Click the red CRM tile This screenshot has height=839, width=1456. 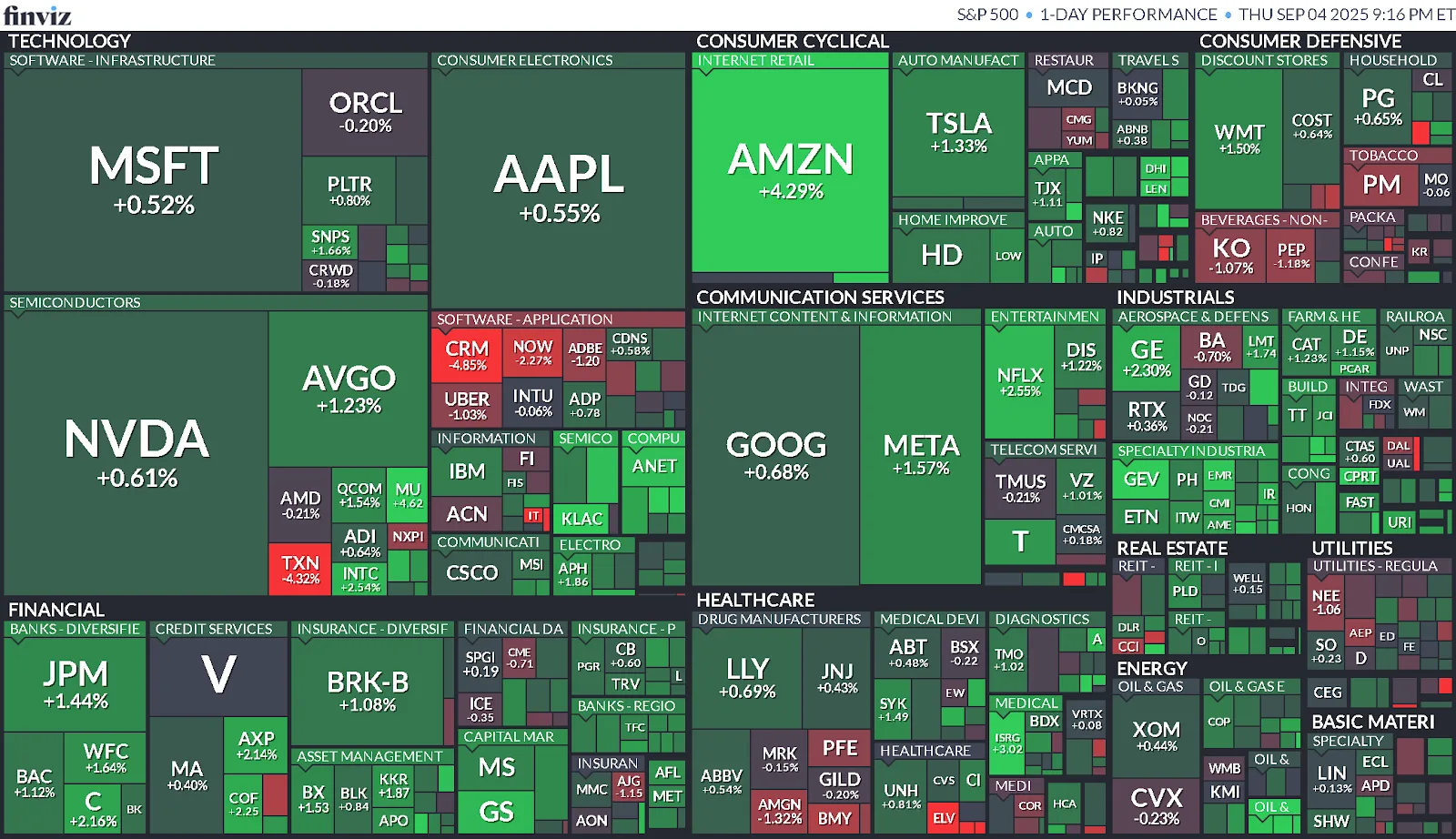466,355
